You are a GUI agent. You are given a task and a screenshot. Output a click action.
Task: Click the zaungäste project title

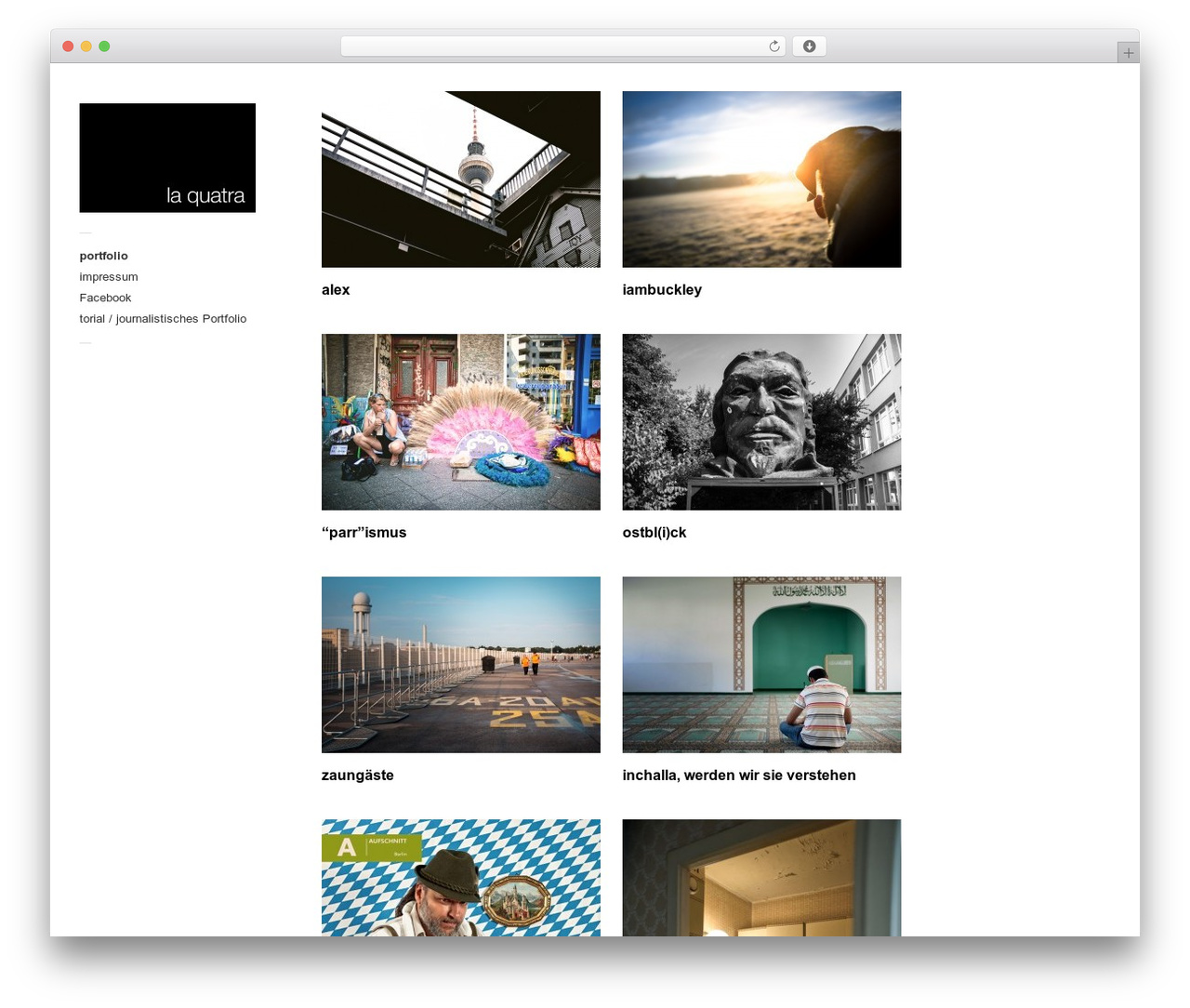coord(358,776)
